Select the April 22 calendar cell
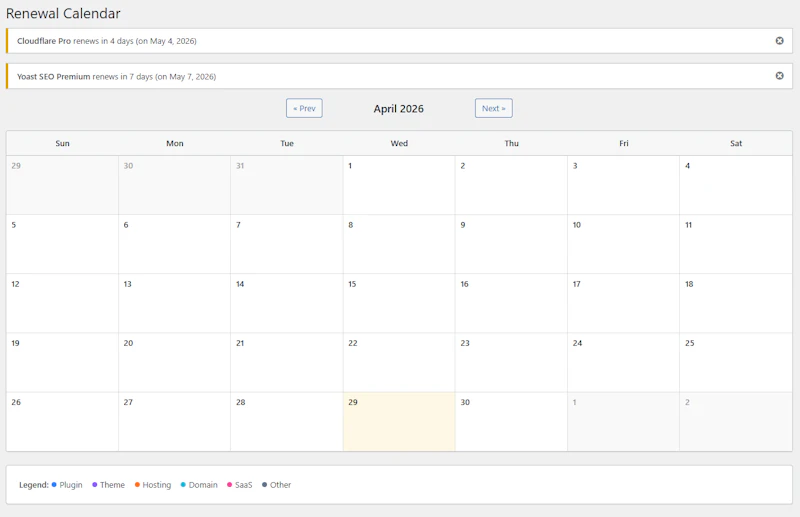The image size is (800, 517). point(399,362)
